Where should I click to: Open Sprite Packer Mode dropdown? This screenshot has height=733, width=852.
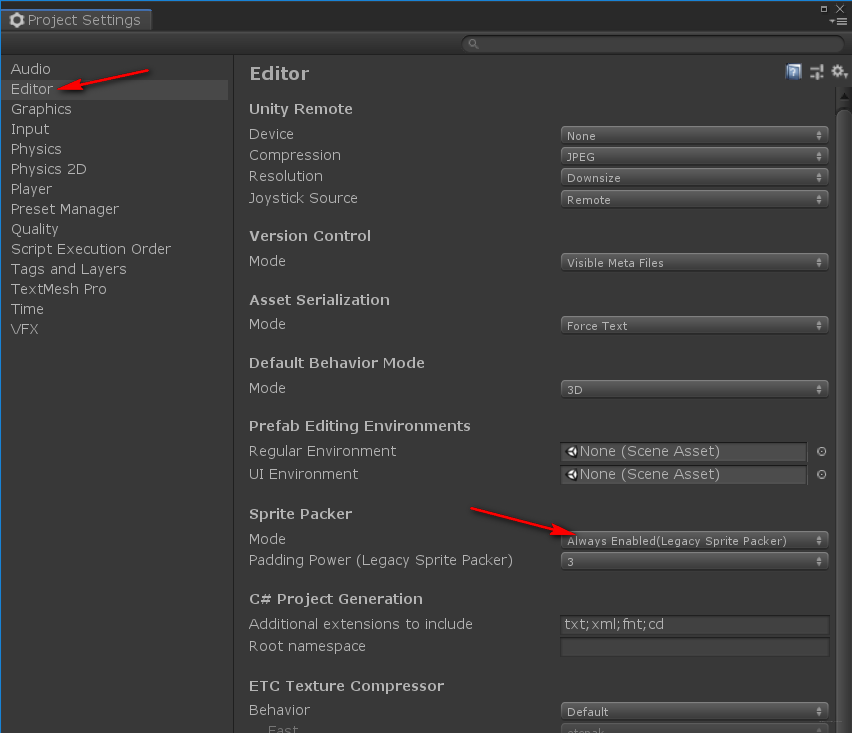coord(694,541)
